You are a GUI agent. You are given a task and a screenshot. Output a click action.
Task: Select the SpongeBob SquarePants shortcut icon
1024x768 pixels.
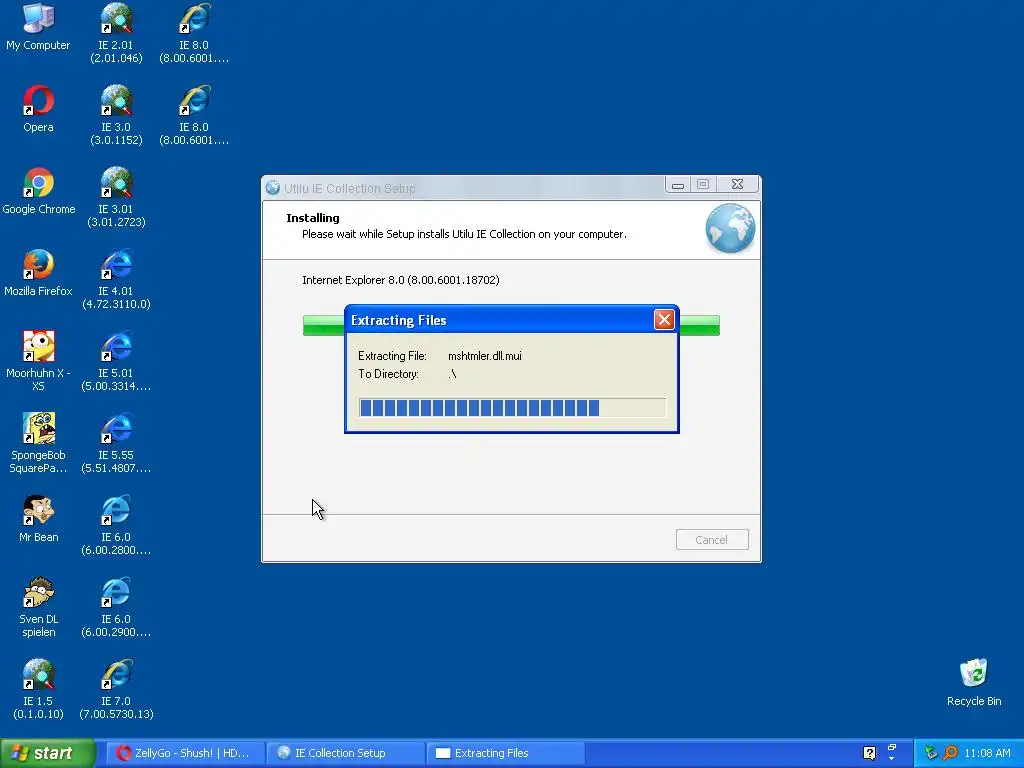click(x=38, y=443)
